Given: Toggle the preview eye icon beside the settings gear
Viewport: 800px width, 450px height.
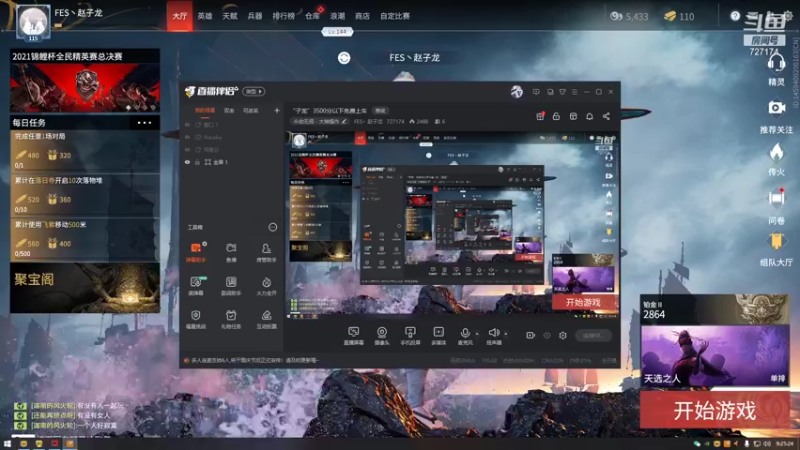Looking at the screenshot, I should (547, 335).
